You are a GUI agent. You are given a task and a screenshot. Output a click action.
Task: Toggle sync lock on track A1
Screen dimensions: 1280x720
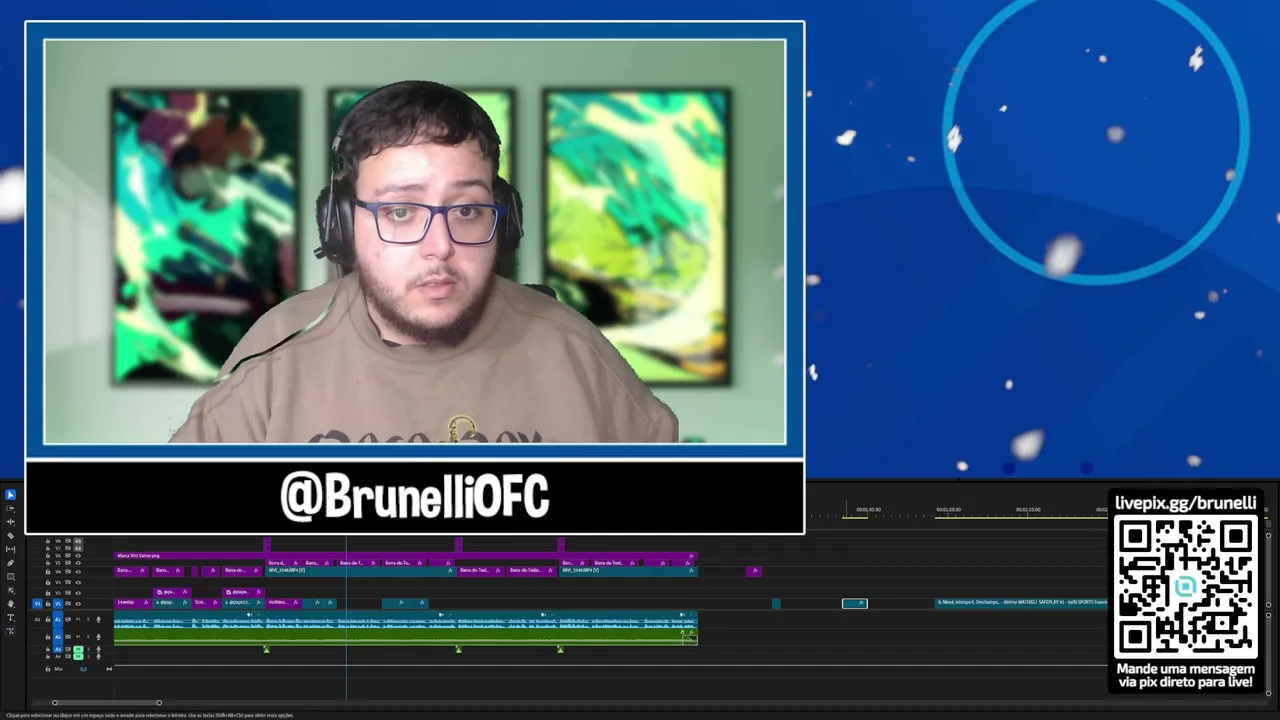[x=68, y=619]
